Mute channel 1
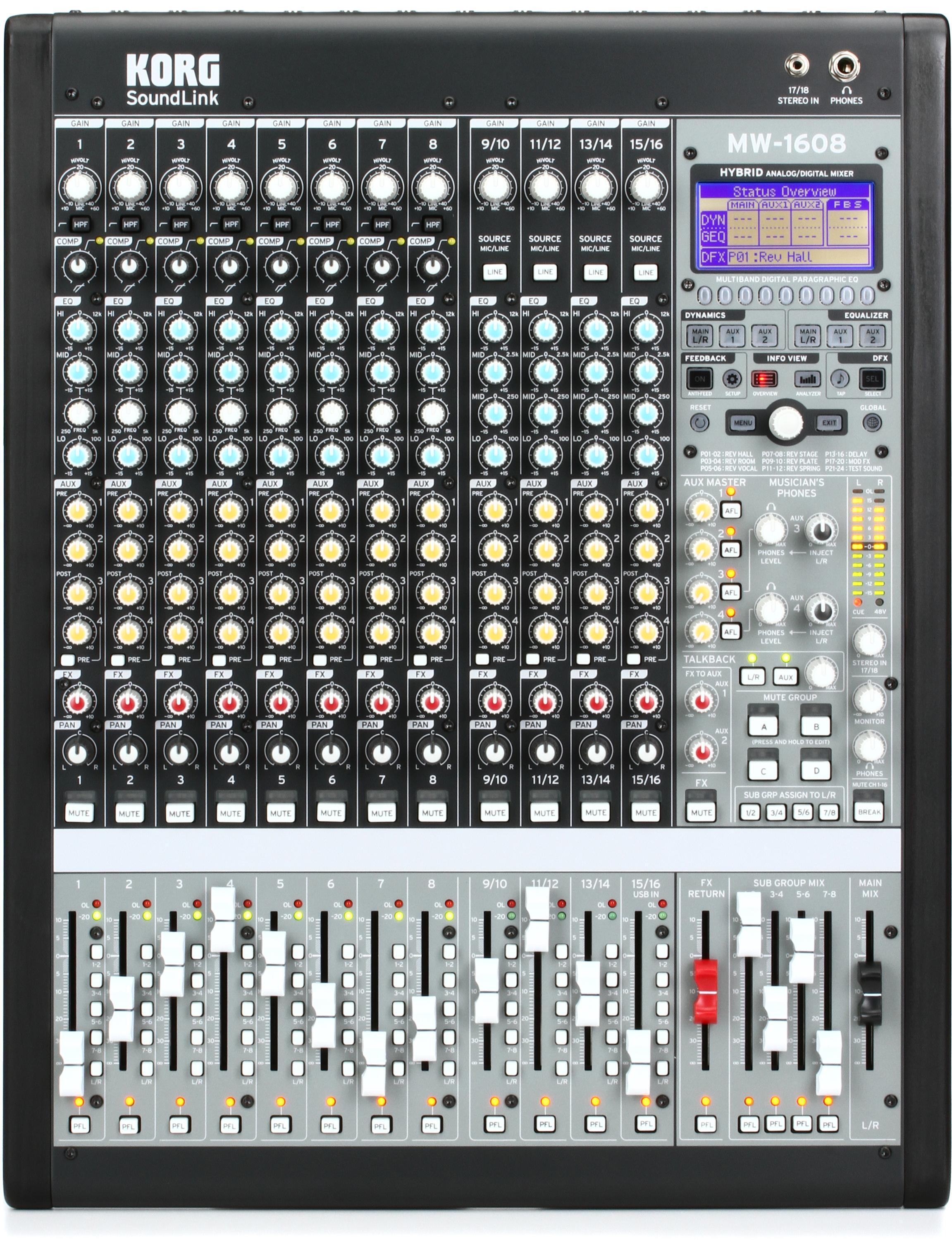Viewport: 952px width, 1240px height. (x=79, y=813)
